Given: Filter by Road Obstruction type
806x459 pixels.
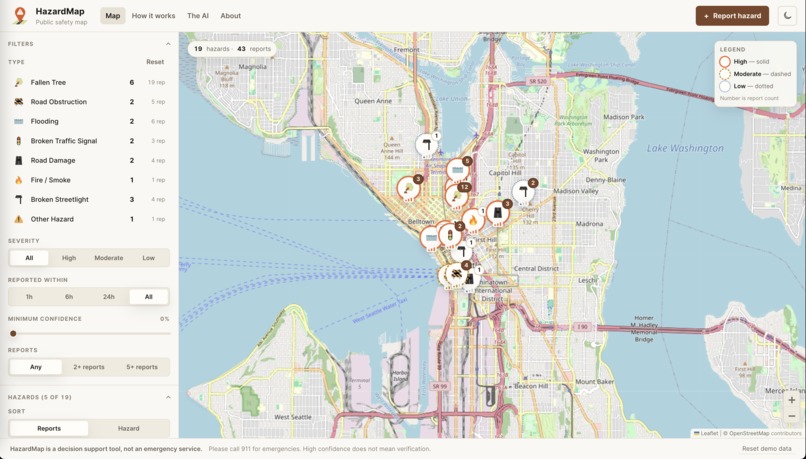Looking at the screenshot, I should (89, 102).
